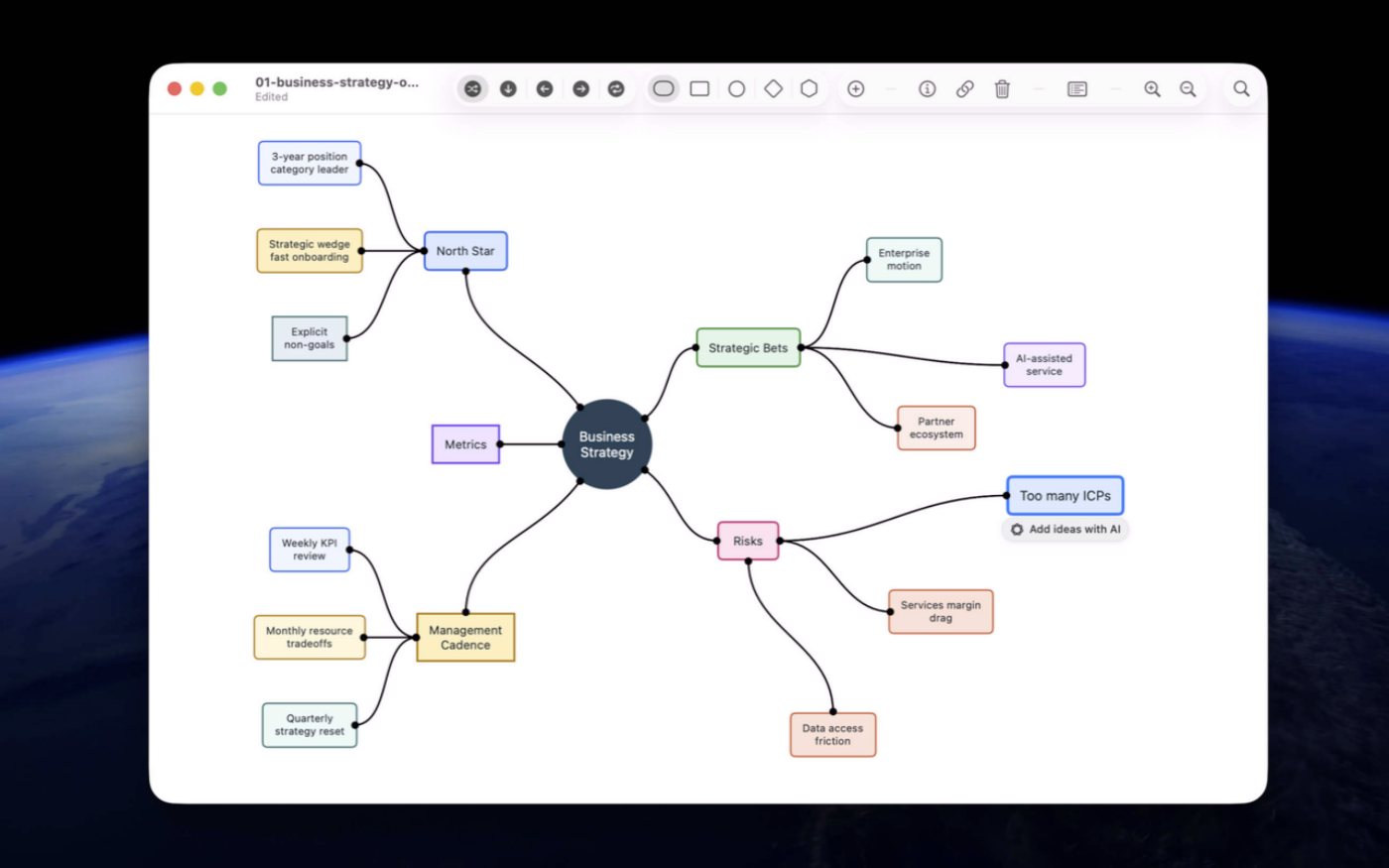Delete selection with the trash icon
This screenshot has height=868, width=1389.
pyautogui.click(x=1002, y=89)
